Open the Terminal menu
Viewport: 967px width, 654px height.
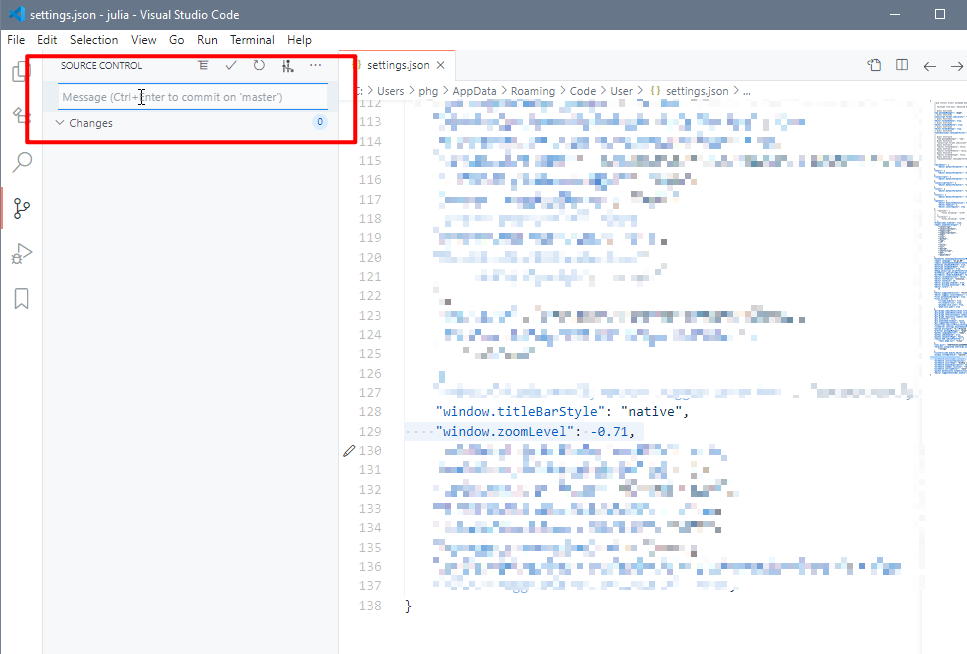click(x=252, y=40)
